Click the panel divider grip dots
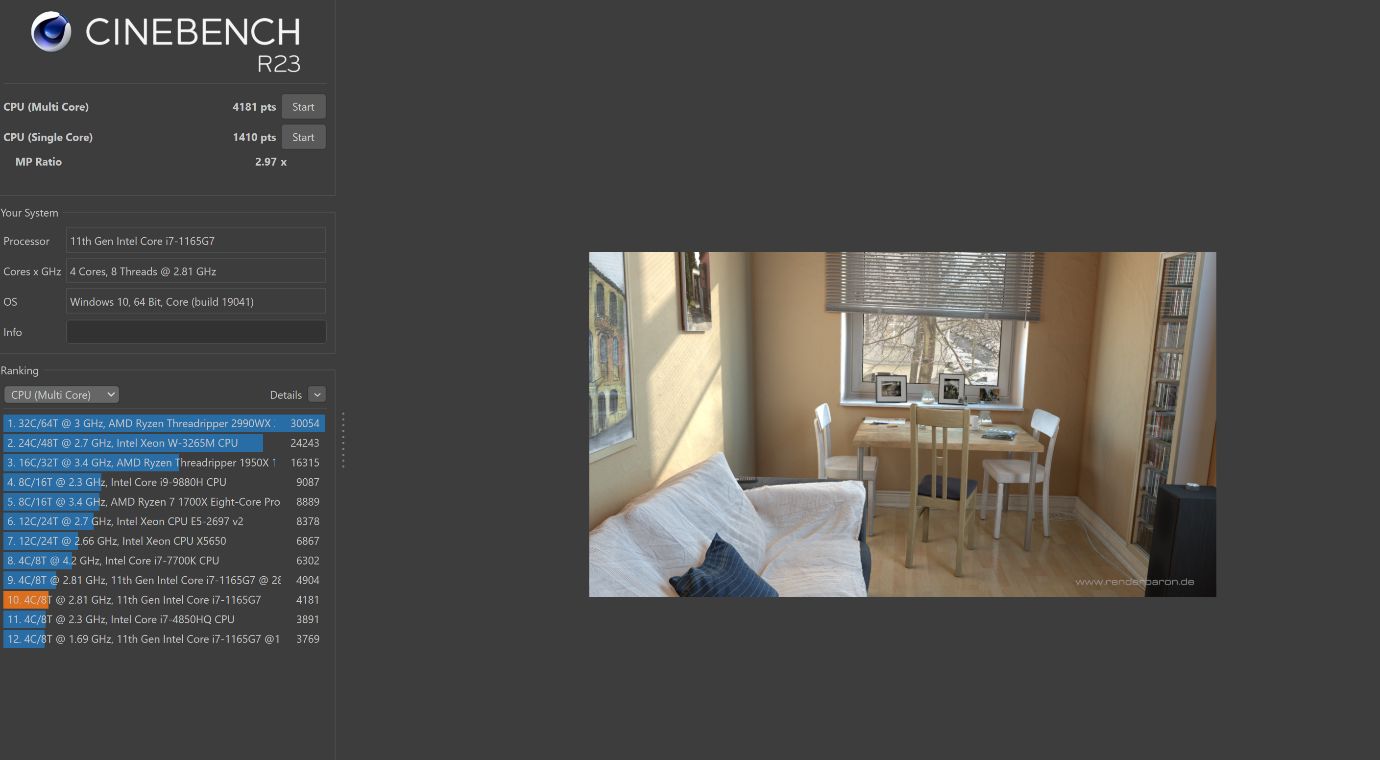The image size is (1380, 760). pyautogui.click(x=343, y=440)
